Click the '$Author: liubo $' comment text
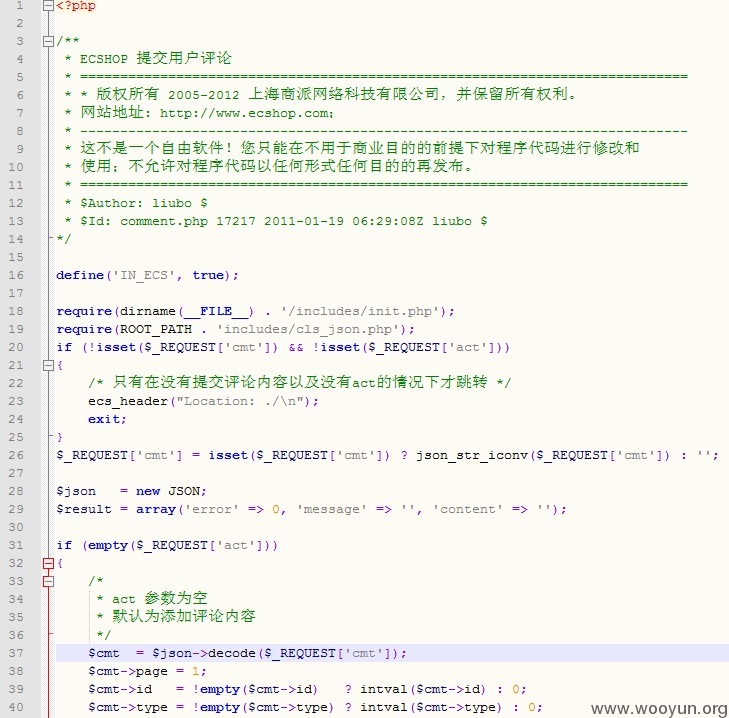 [x=144, y=203]
